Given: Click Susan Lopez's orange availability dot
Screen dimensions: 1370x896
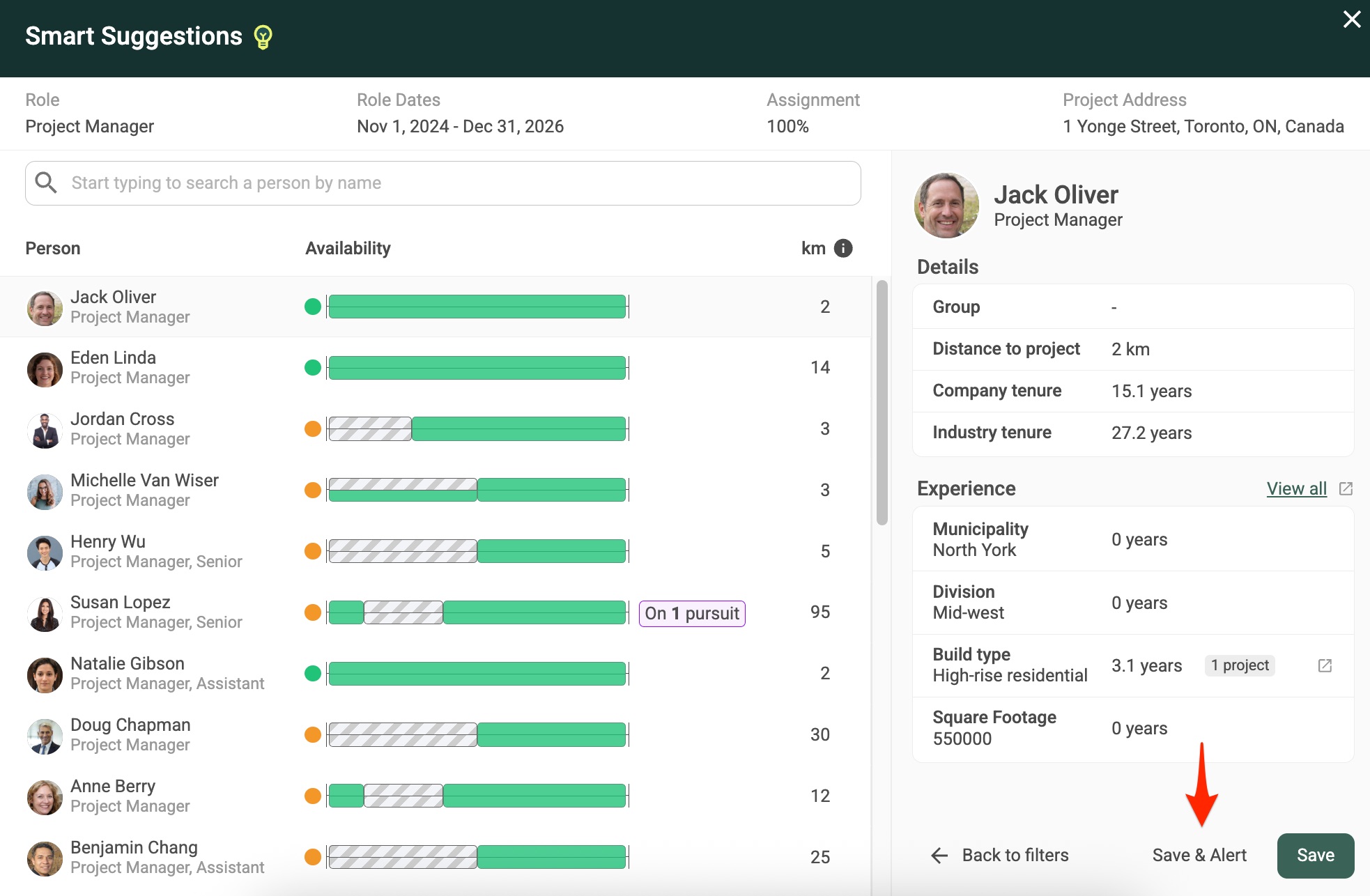Looking at the screenshot, I should click(x=313, y=612).
